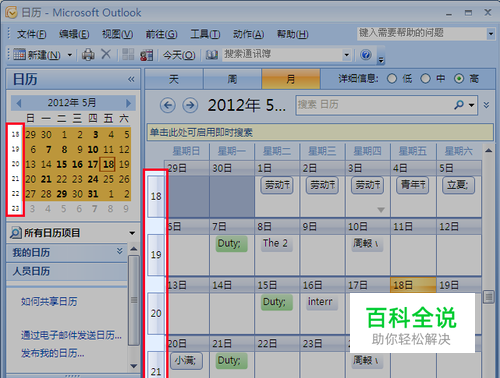
Task: Collapse the calendar navigation pane chevron
Action: pyautogui.click(x=131, y=79)
